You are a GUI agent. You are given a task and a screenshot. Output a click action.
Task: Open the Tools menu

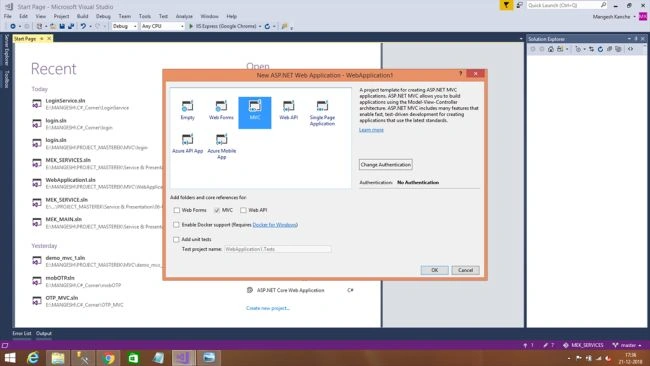(x=145, y=16)
